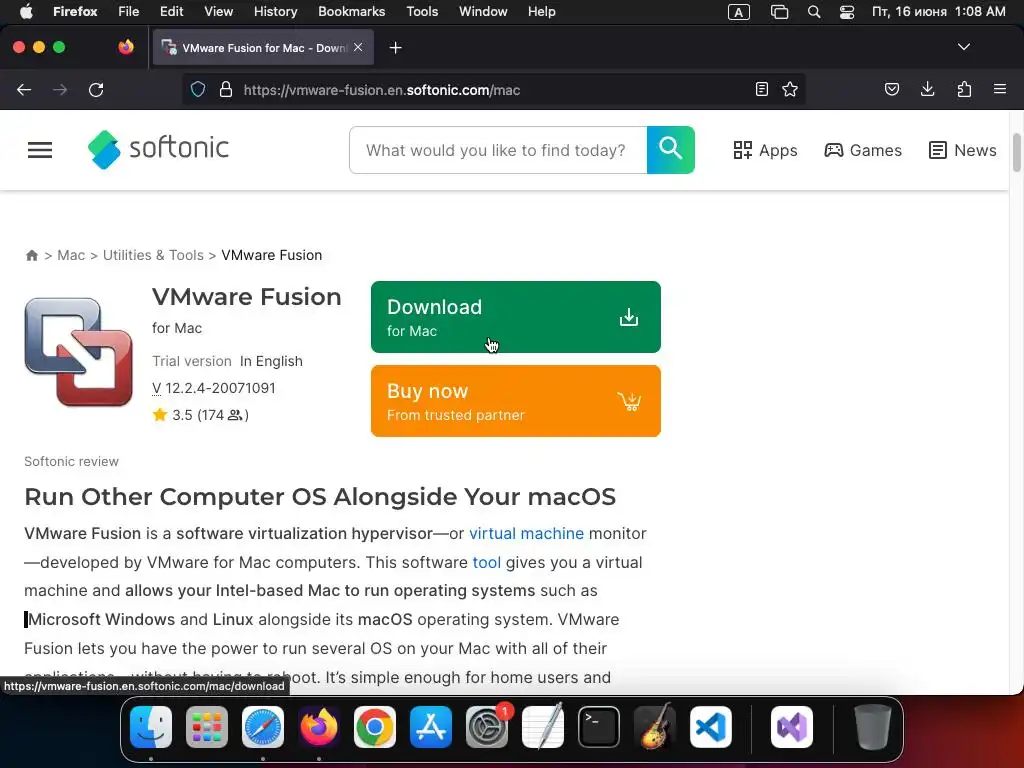Bookmark this page with the star icon
Image resolution: width=1024 pixels, height=768 pixels.
coord(790,89)
